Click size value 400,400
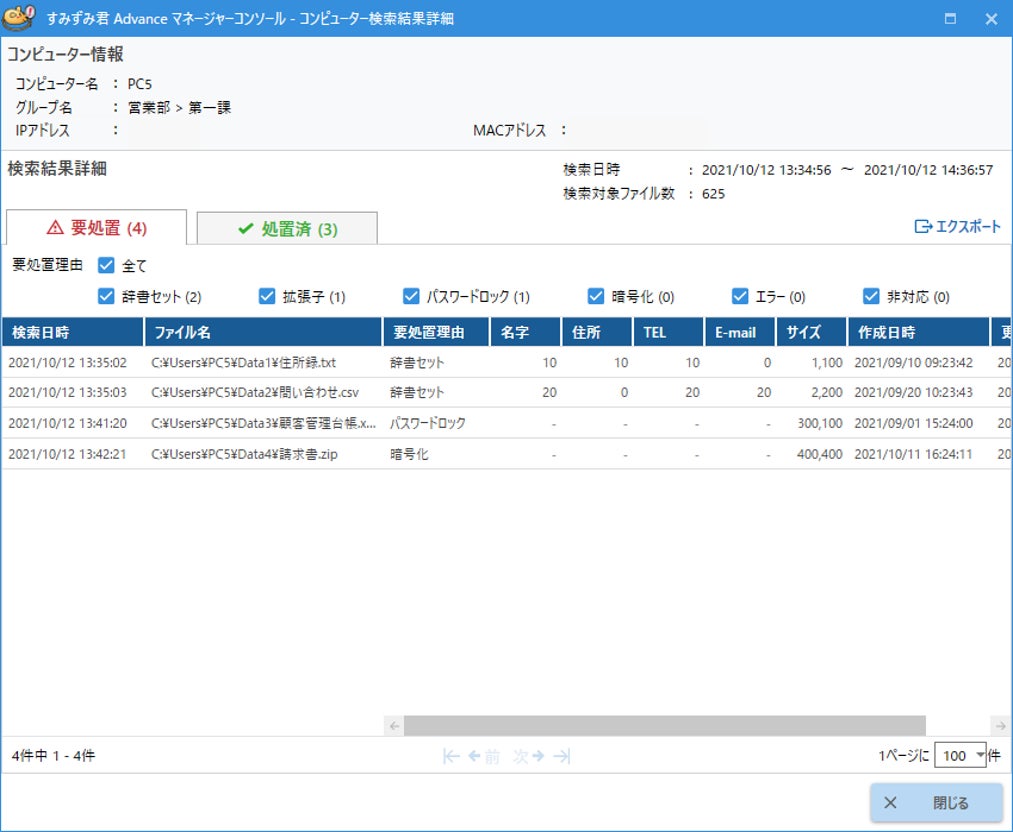This screenshot has height=832, width=1013. (819, 454)
